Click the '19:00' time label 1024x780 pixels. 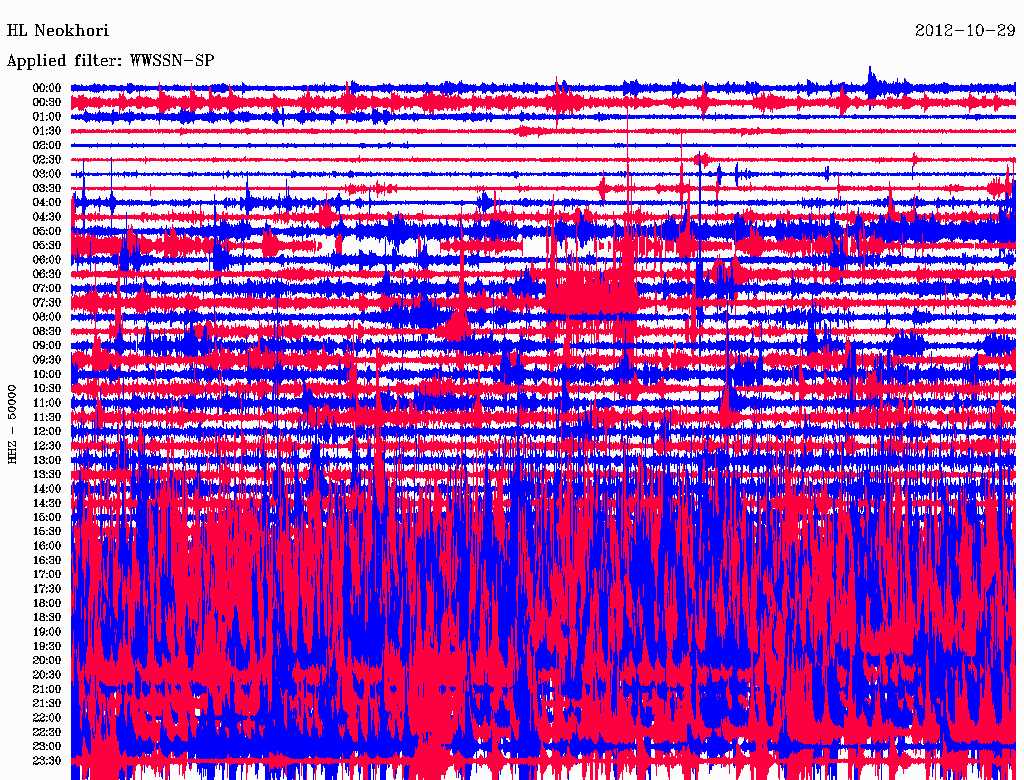[x=47, y=632]
